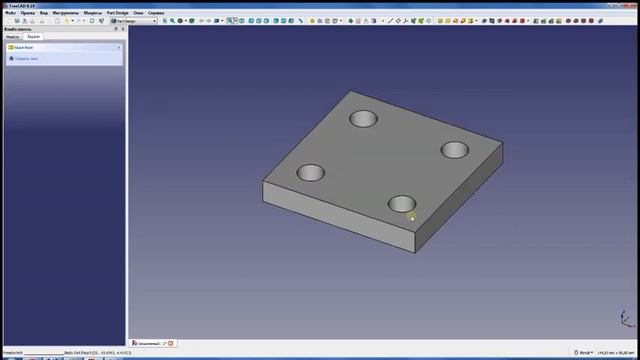Close the Безымянный document tab
640x360 pixels.
tap(171, 343)
